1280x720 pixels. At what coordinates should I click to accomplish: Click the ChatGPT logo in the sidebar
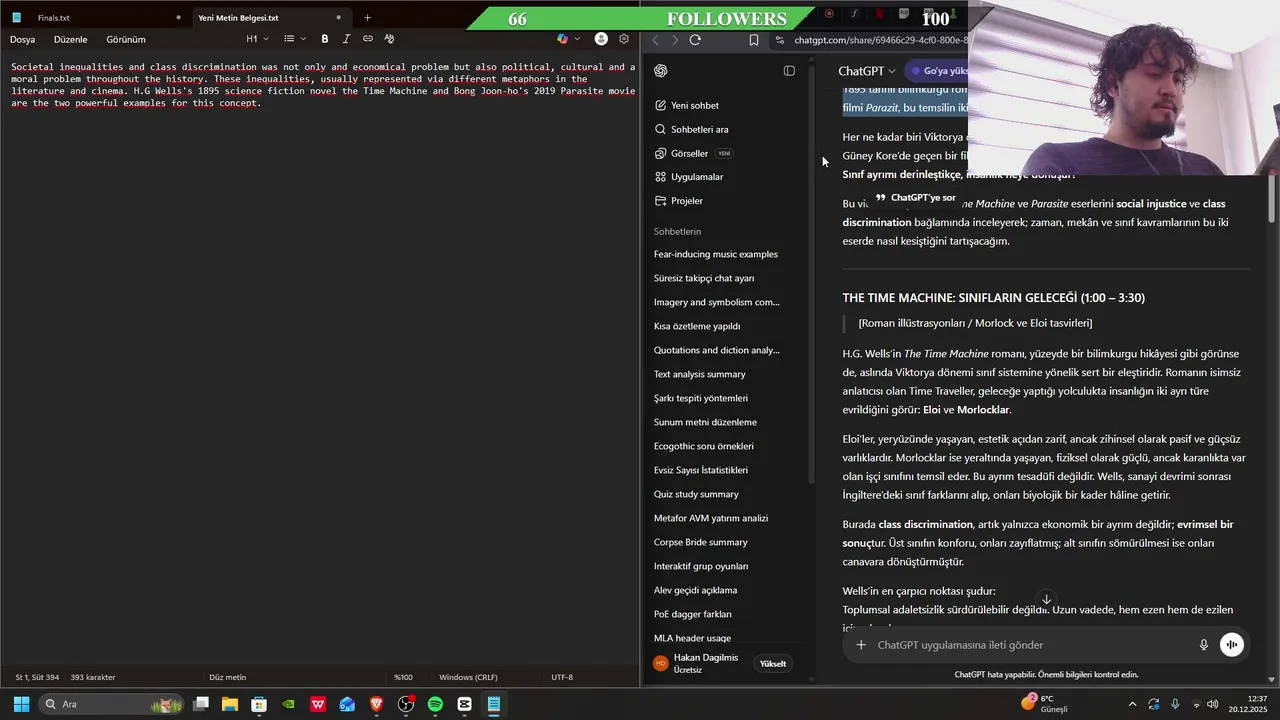[661, 71]
